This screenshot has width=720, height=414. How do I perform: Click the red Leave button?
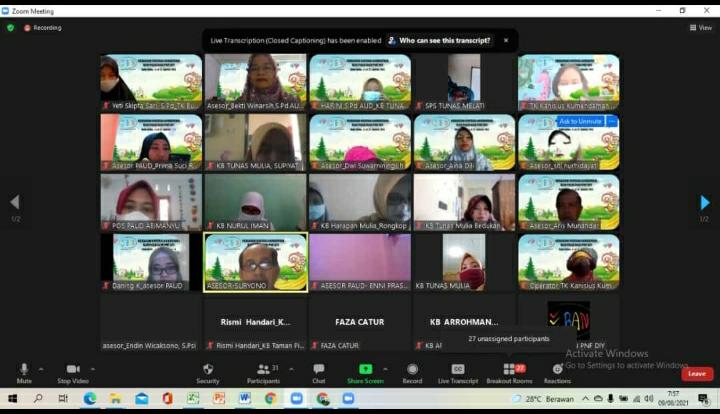[x=697, y=373]
